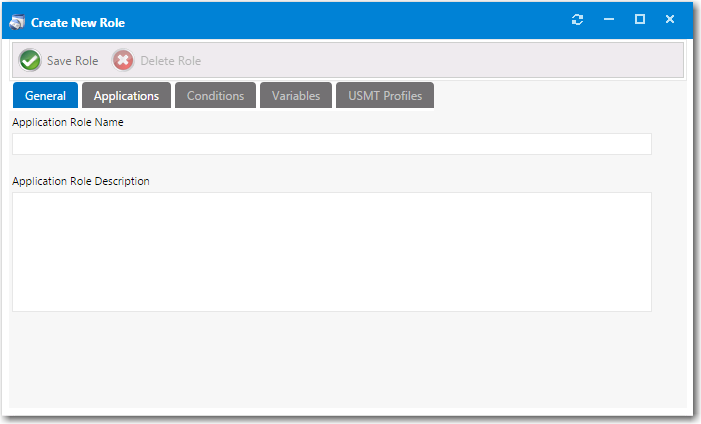Click the Save Role text label

[x=73, y=61]
